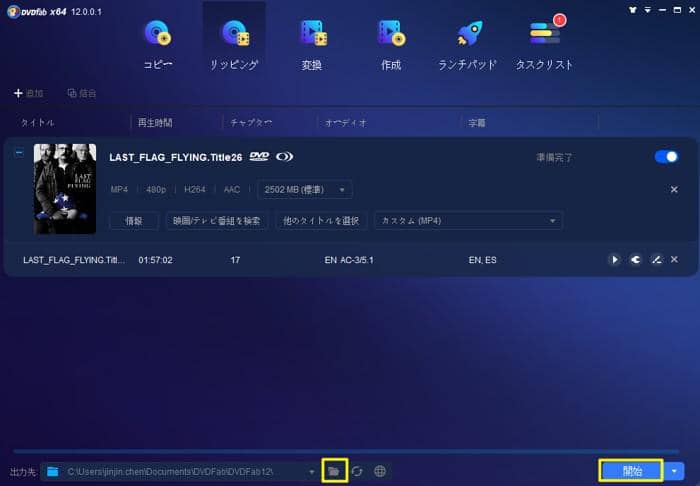
Task: Select the リッピング tab
Action: (x=235, y=45)
